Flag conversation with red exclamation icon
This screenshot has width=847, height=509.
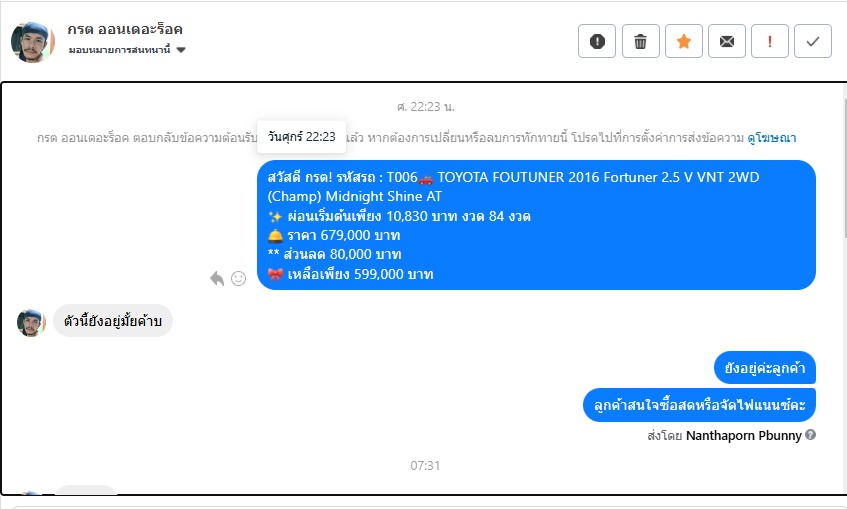point(770,41)
